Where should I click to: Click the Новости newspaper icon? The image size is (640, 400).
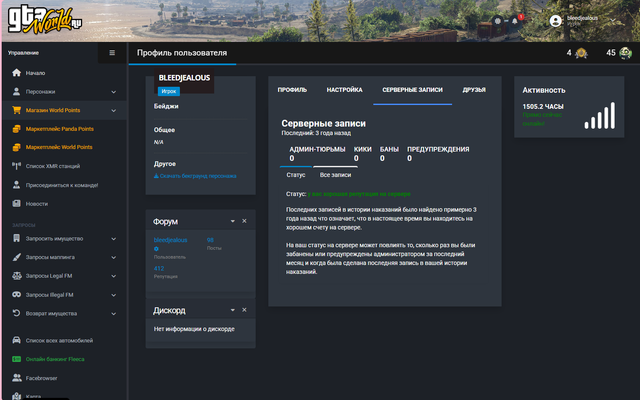coord(16,203)
